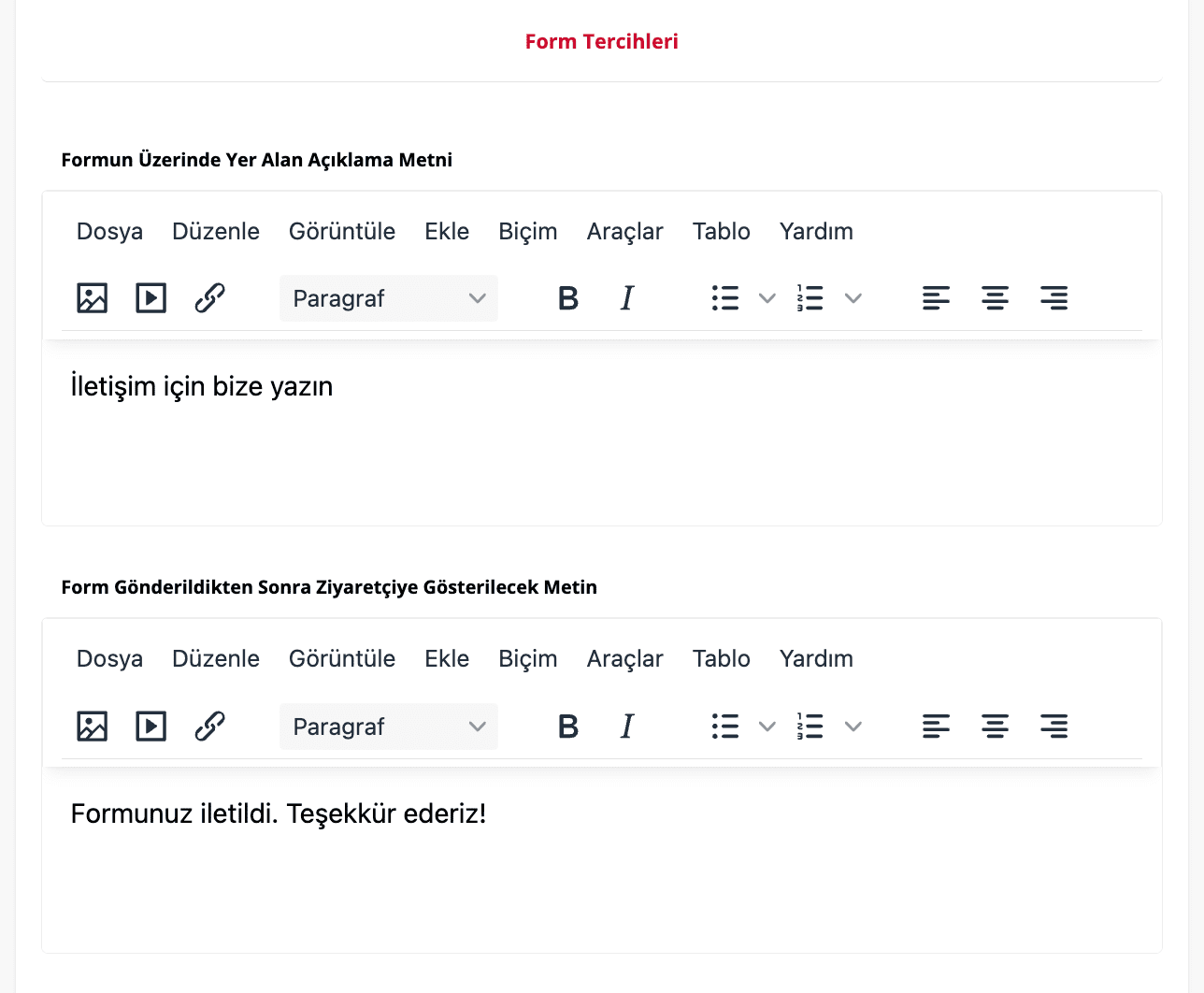Apply italic formatting in top editor
1204x993 pixels.
tap(626, 297)
